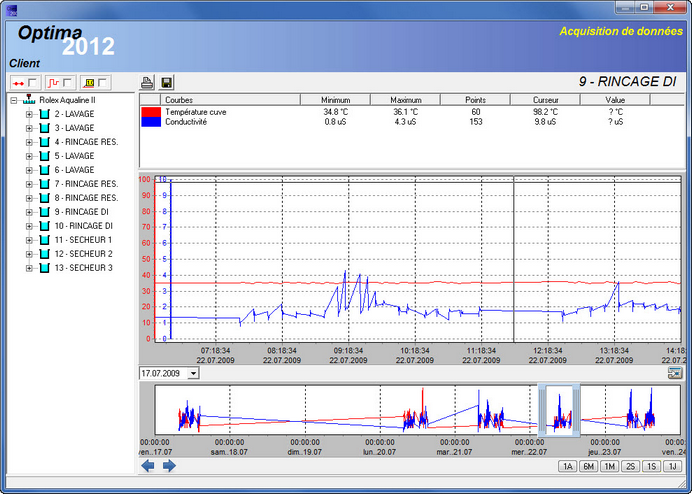Click the vertical cursor line in the main chart
Screen dimensions: 692x494
[x=514, y=260]
